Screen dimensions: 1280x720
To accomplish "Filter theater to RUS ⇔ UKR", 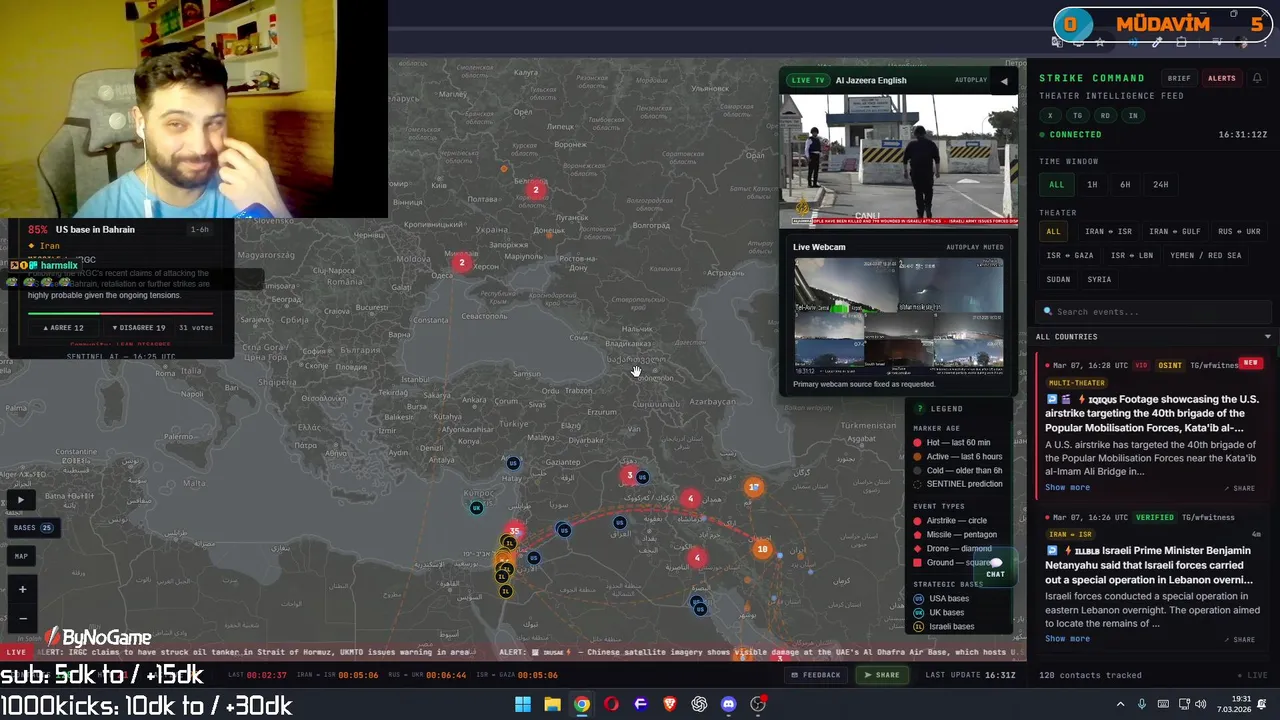I will click(1239, 232).
